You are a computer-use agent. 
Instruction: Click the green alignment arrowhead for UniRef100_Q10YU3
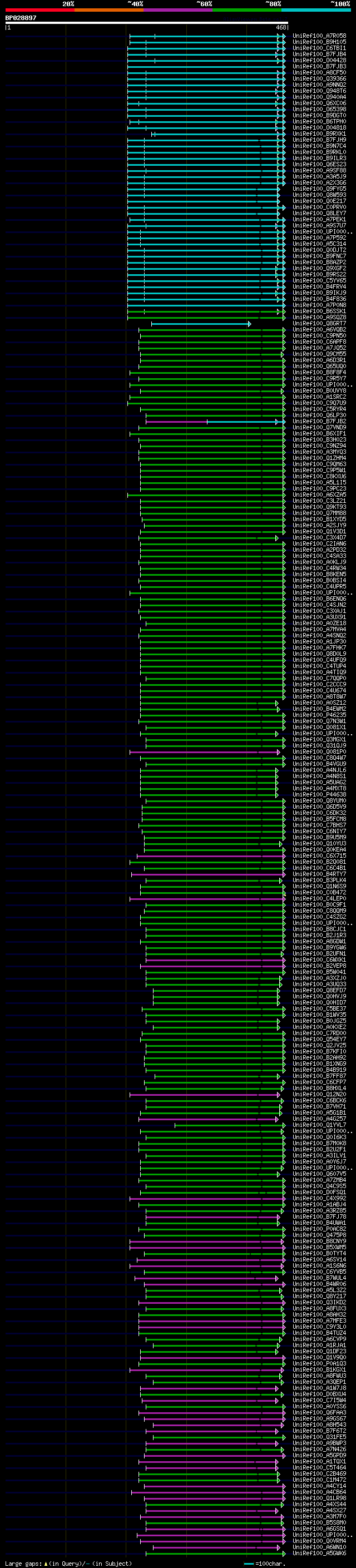tap(281, 844)
